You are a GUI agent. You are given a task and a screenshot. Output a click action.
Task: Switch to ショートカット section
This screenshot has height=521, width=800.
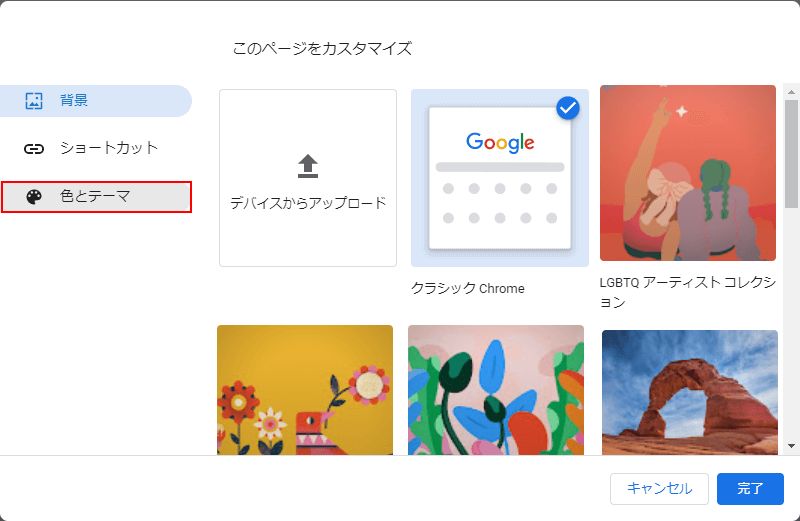(x=96, y=148)
